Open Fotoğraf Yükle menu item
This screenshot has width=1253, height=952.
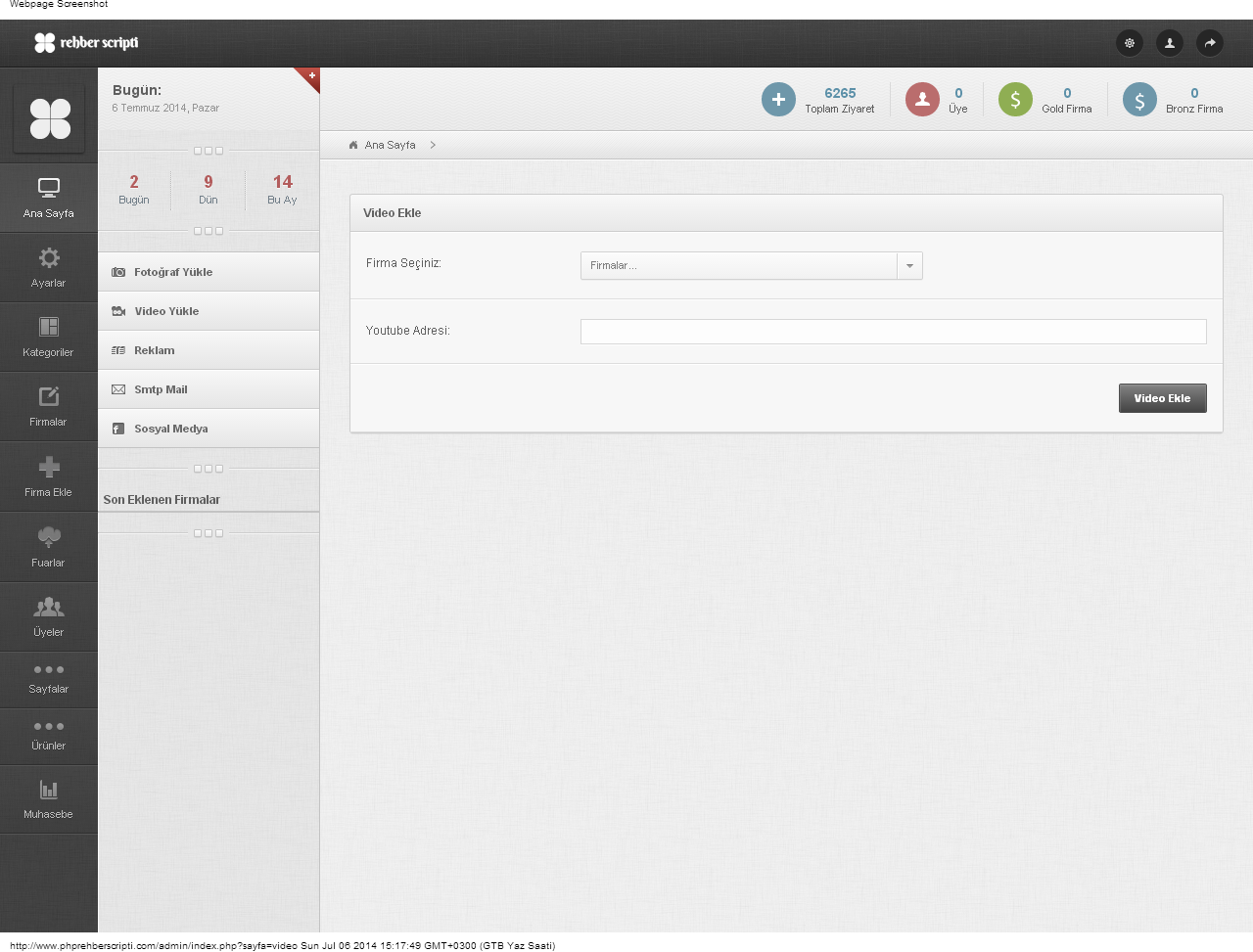(209, 272)
